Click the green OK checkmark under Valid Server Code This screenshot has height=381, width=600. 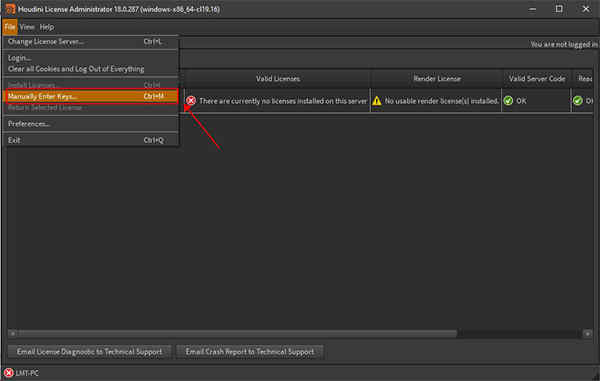(x=508, y=101)
